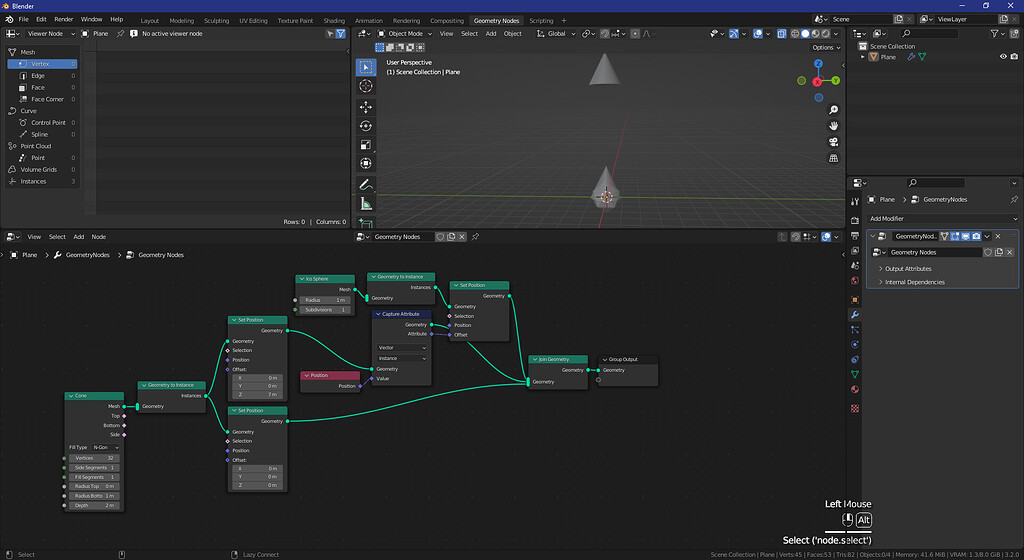Open the File menu
The image size is (1024, 560).
pos(24,20)
